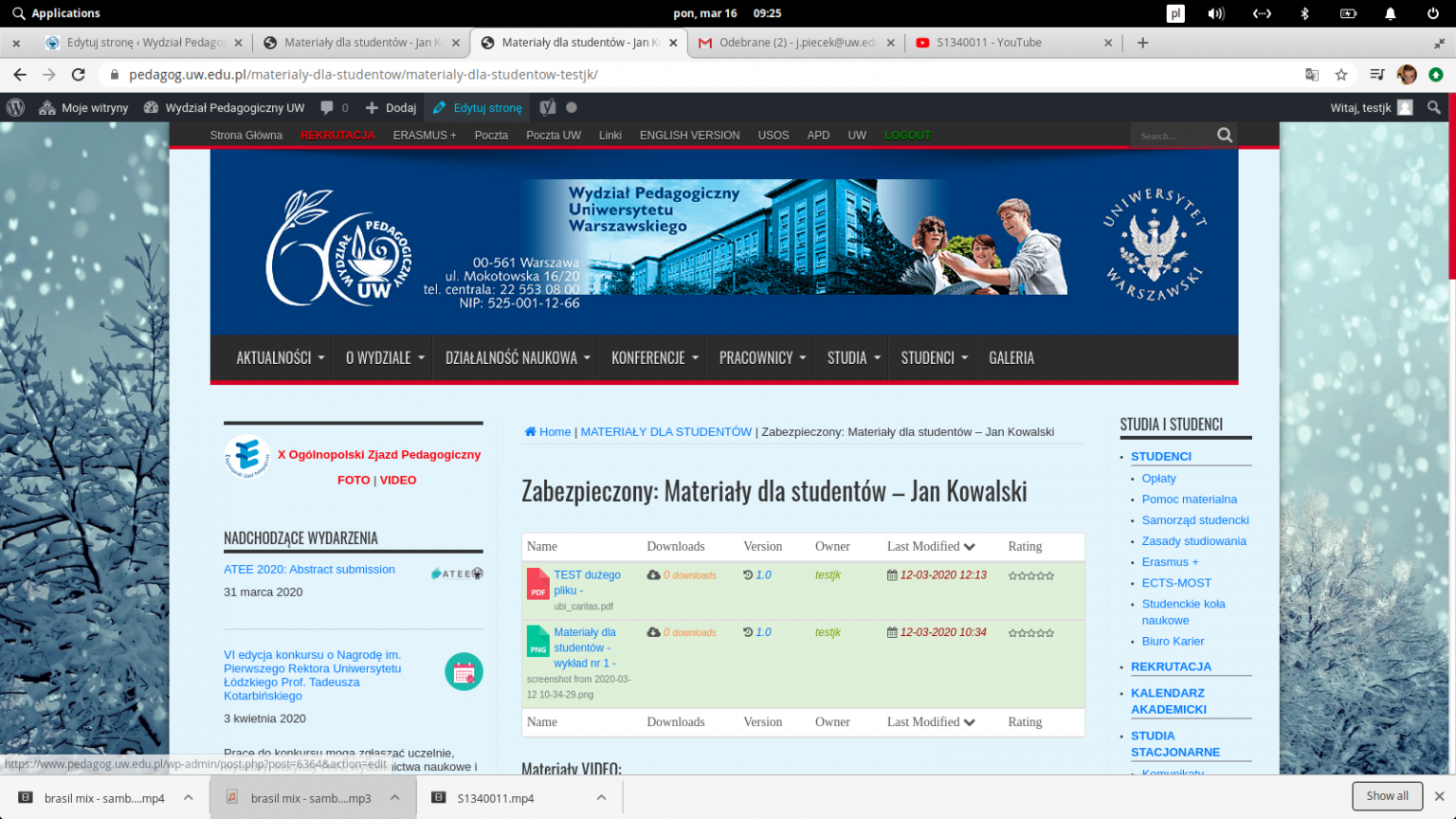The image size is (1456, 819).
Task: Click the site Search input field
Action: point(1172,136)
